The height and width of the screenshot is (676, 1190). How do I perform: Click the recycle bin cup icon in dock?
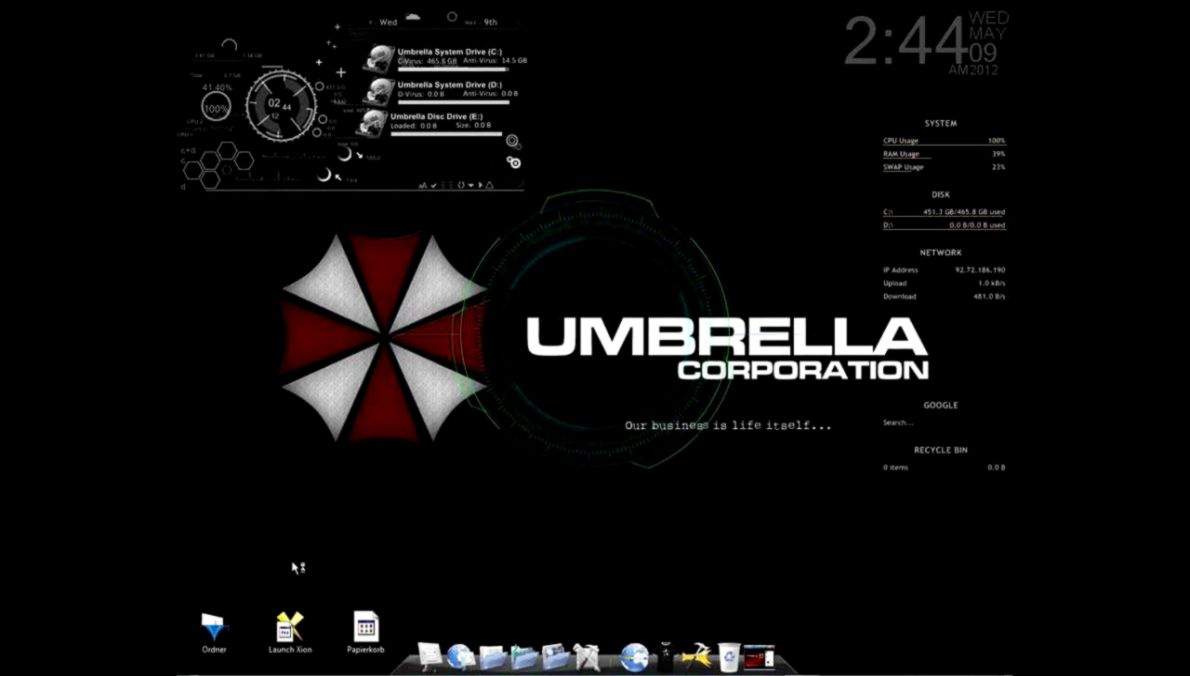[727, 655]
